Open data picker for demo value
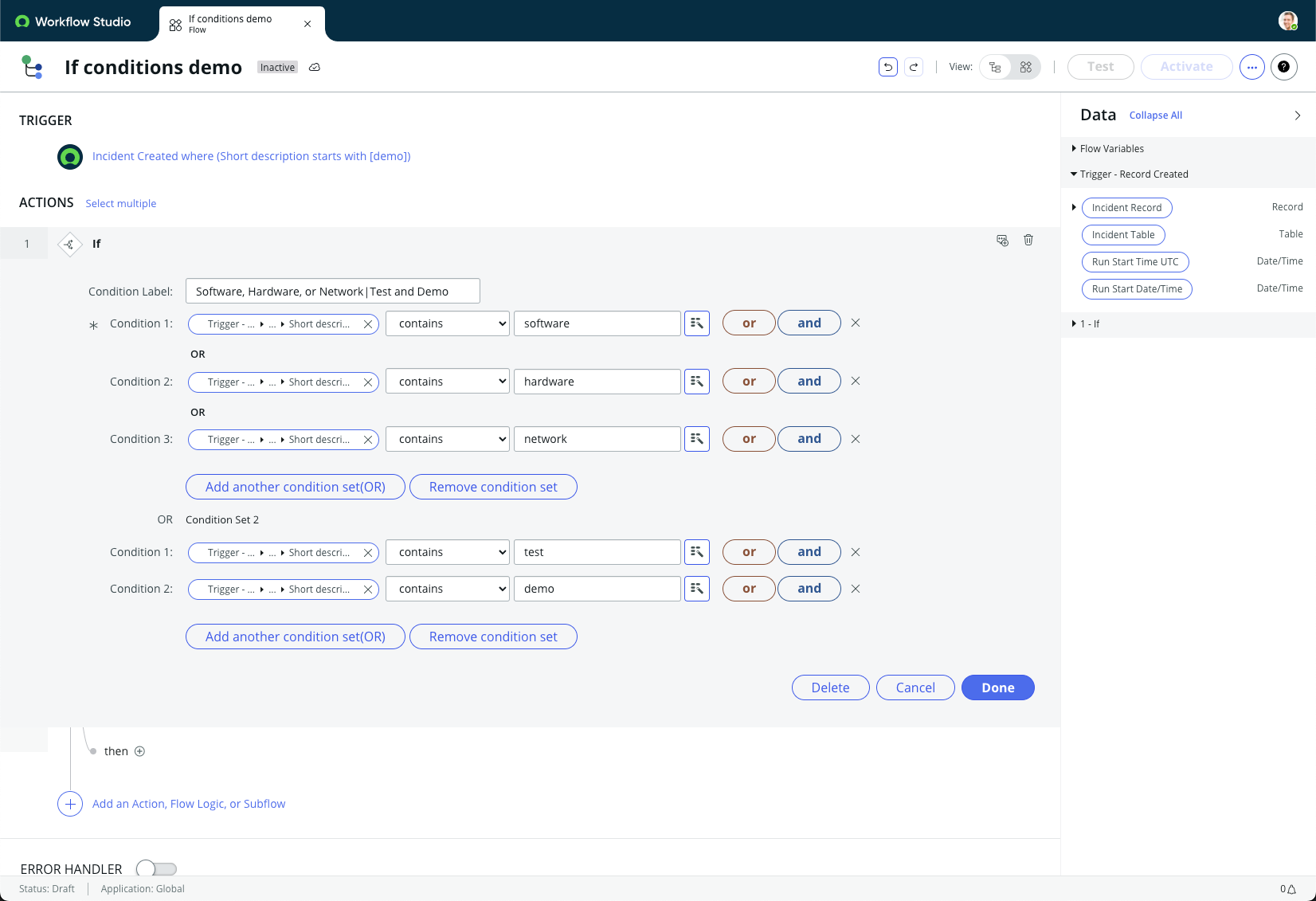1316x901 pixels. pos(697,589)
